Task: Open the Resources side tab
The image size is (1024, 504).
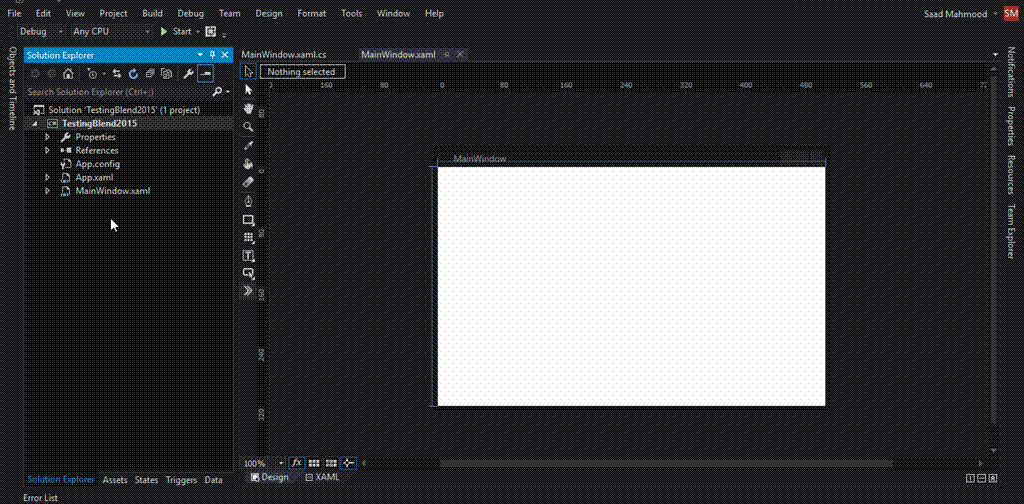Action: click(x=1011, y=174)
